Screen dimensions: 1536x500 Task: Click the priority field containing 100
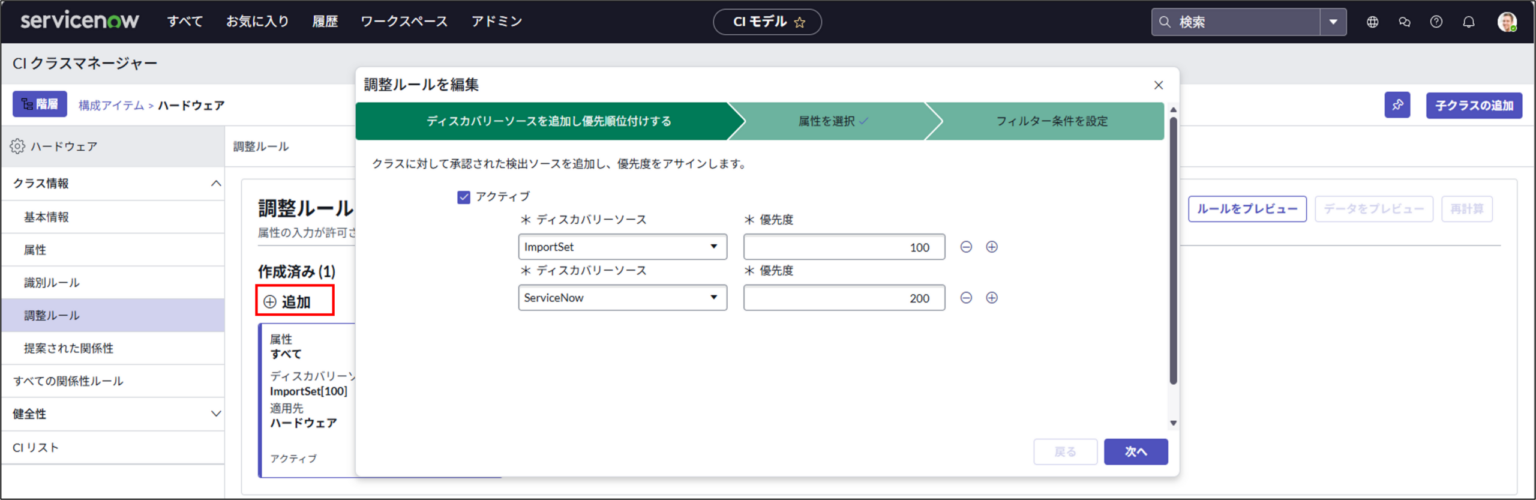(x=844, y=247)
